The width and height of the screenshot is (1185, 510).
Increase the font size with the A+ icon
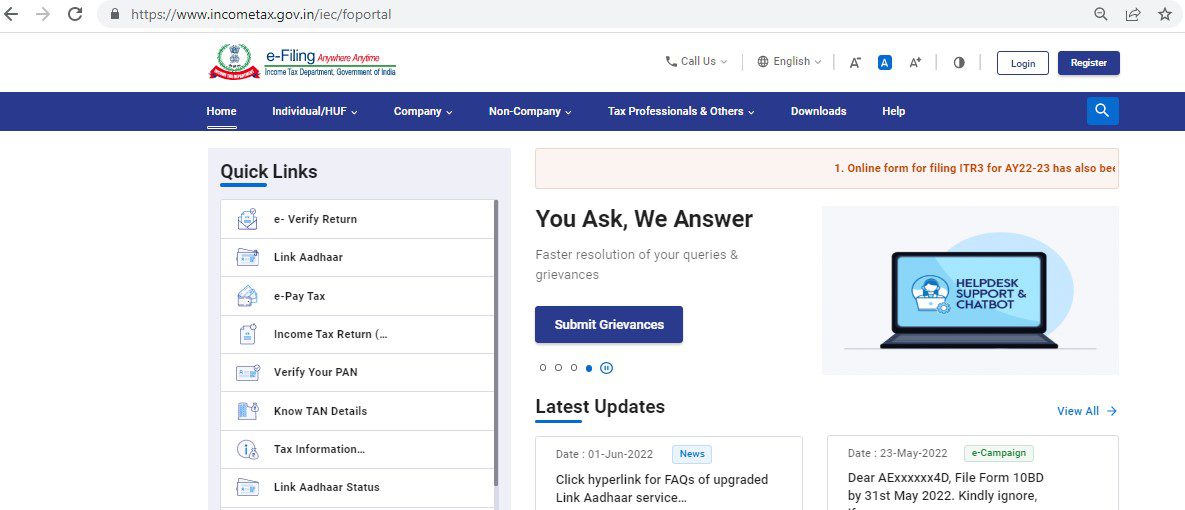click(x=914, y=63)
